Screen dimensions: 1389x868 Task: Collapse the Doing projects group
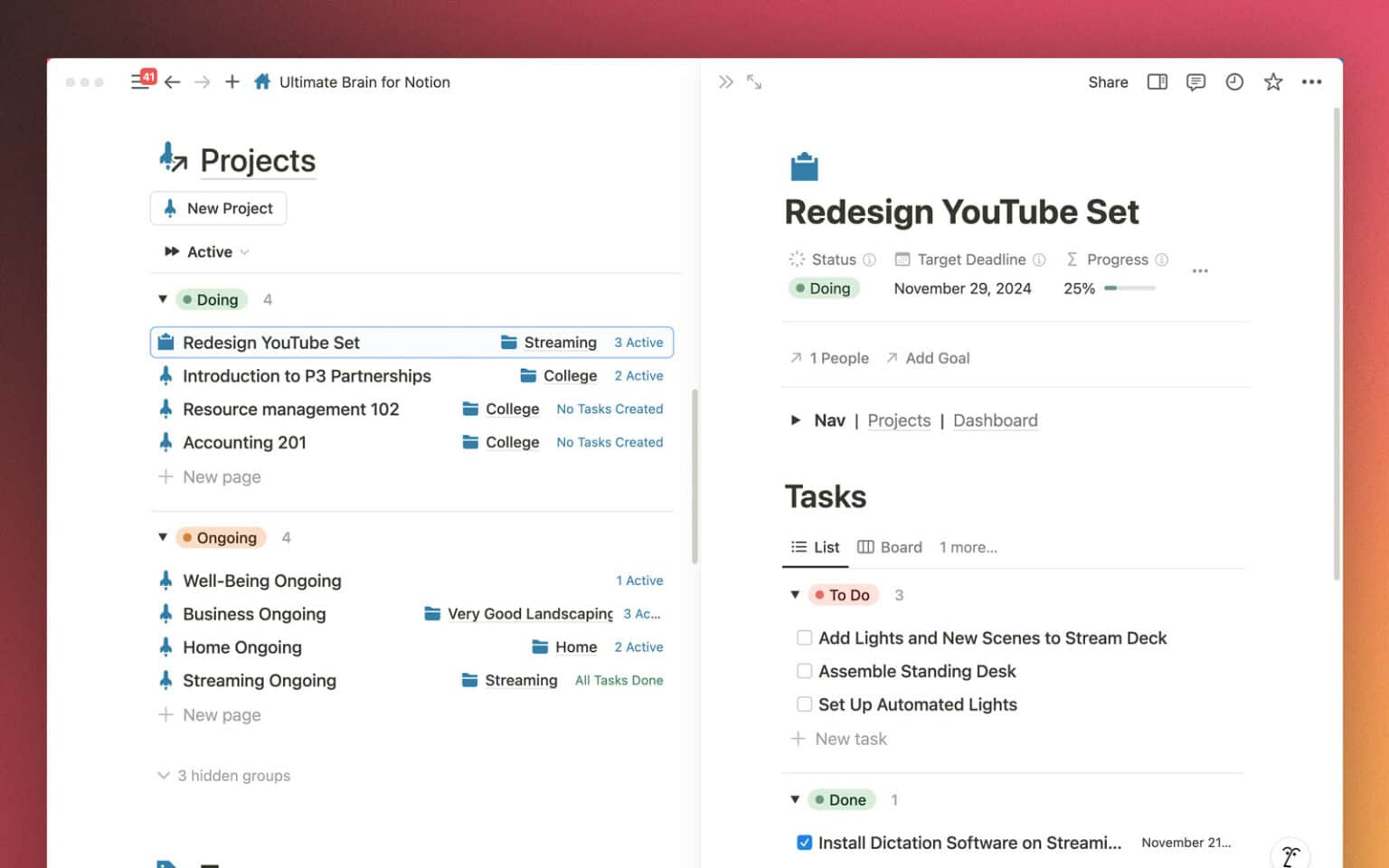(163, 299)
